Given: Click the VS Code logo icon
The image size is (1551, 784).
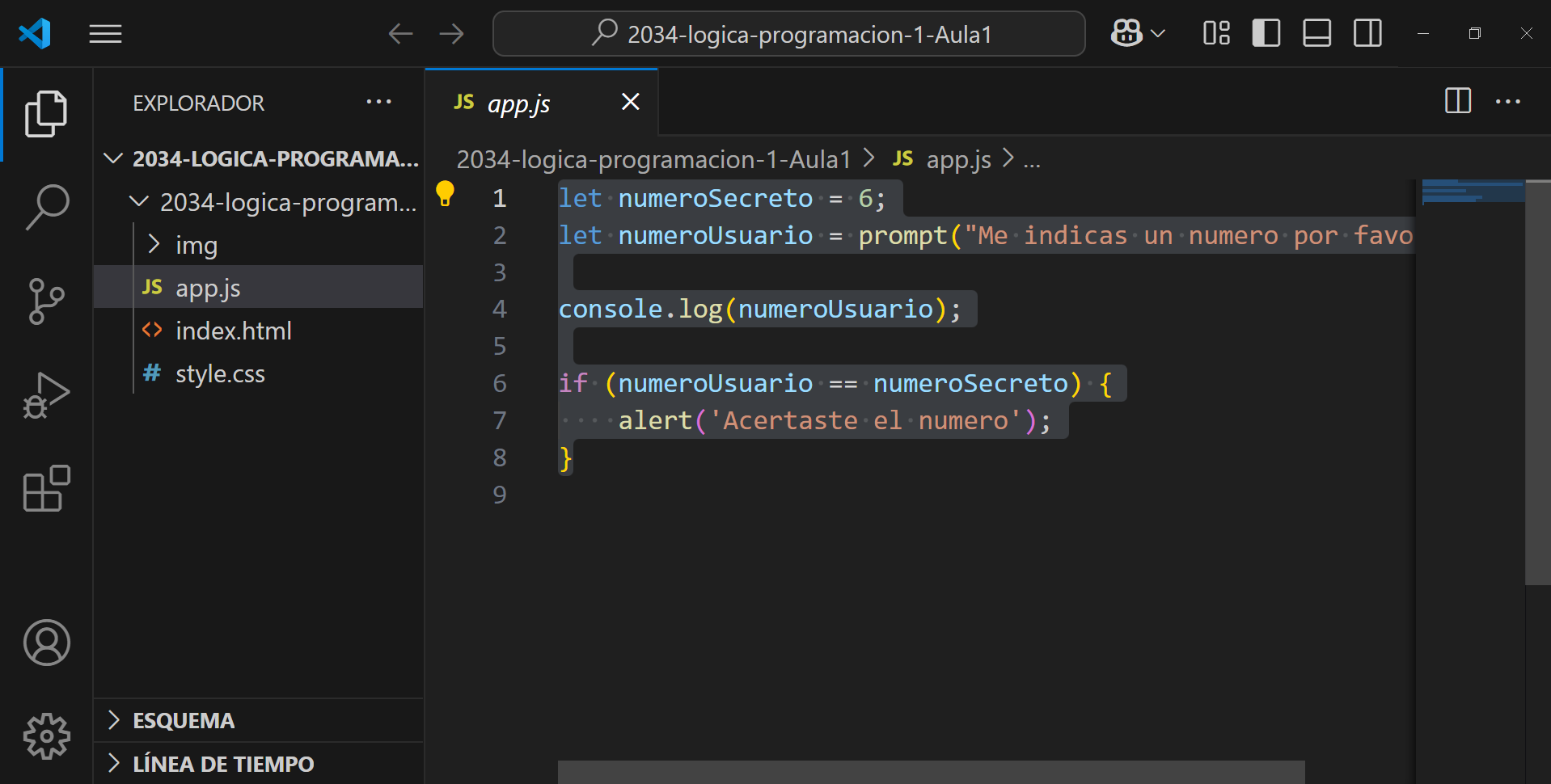Looking at the screenshot, I should (35, 33).
